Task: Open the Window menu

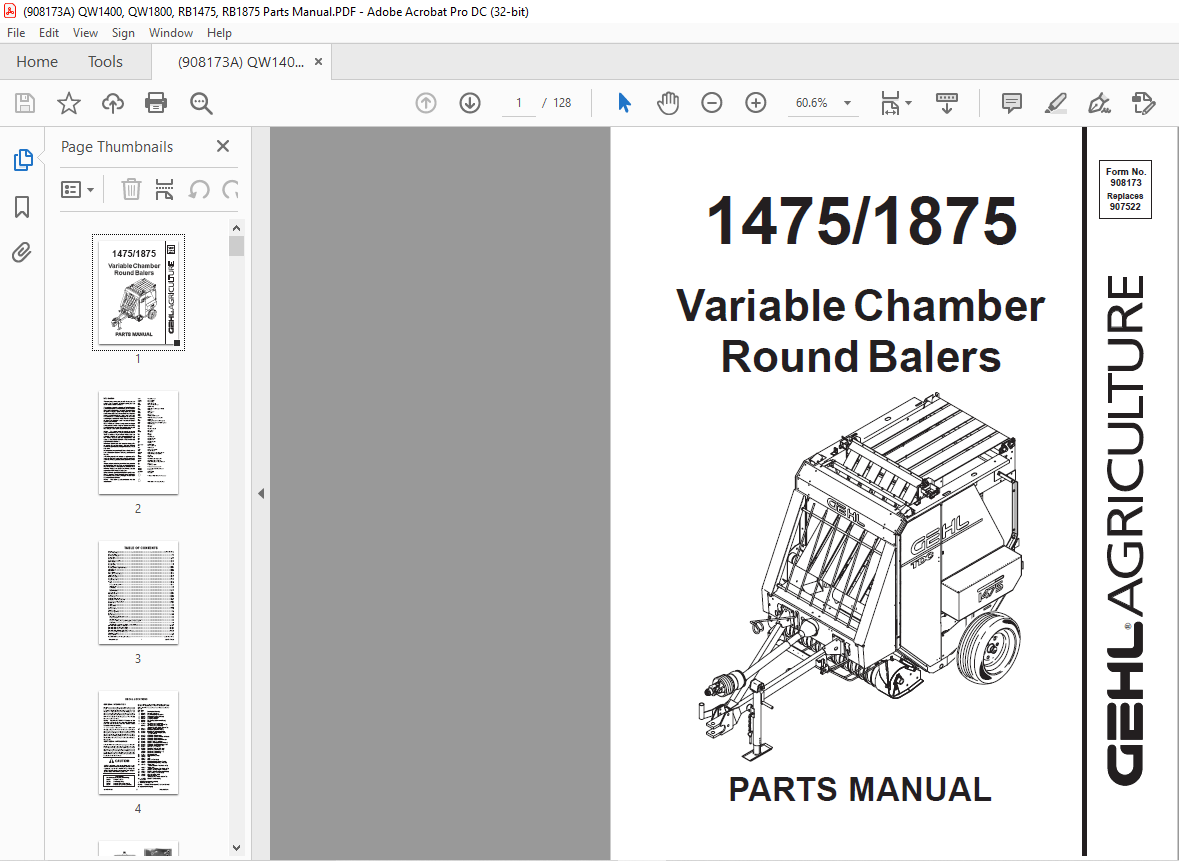Action: [171, 33]
